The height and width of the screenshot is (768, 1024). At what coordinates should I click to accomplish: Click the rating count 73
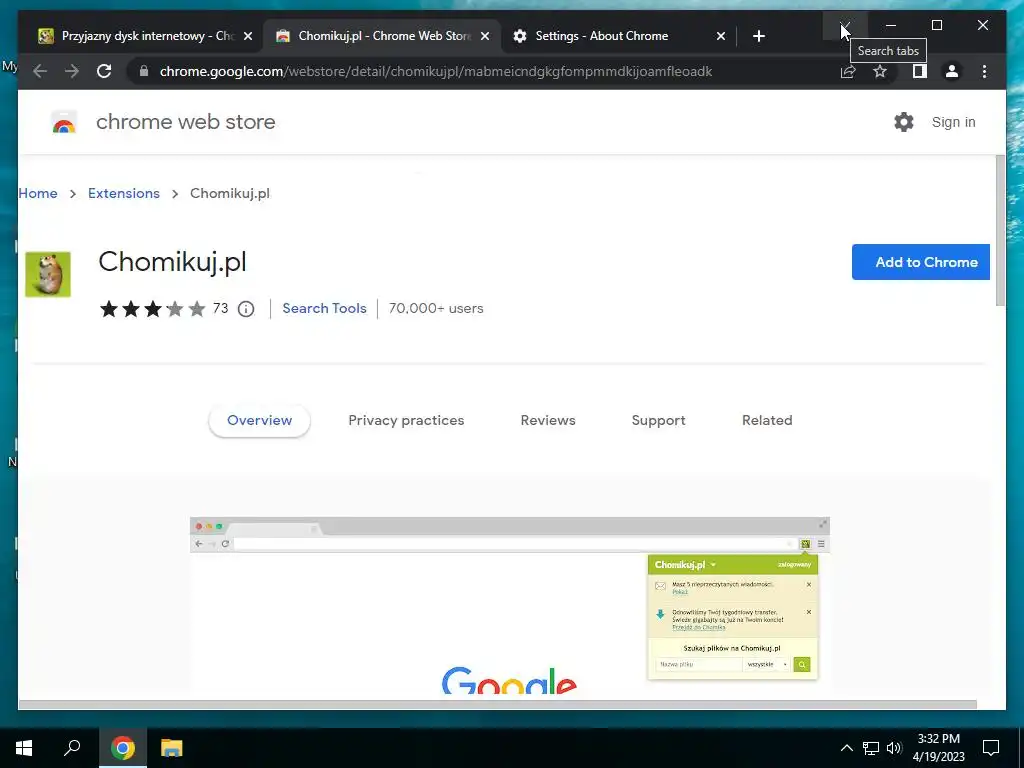(221, 308)
